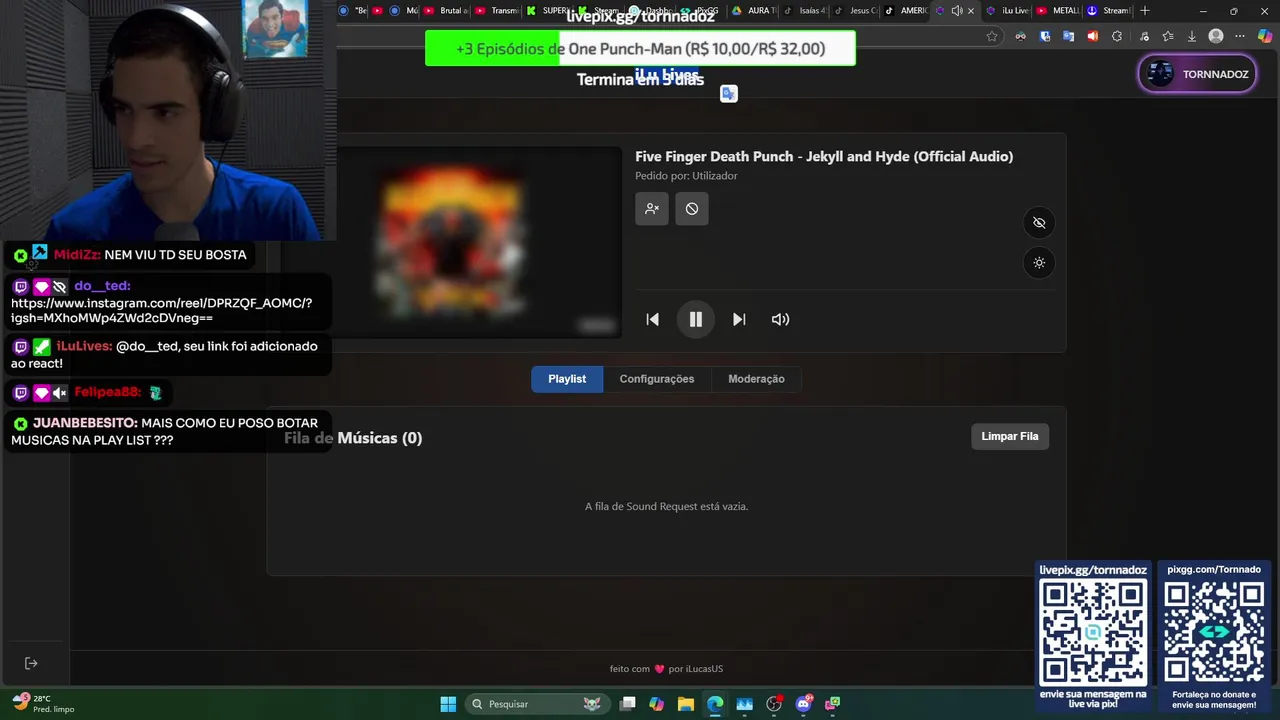Close the active browser tab
The height and width of the screenshot is (720, 1280).
[x=970, y=11]
